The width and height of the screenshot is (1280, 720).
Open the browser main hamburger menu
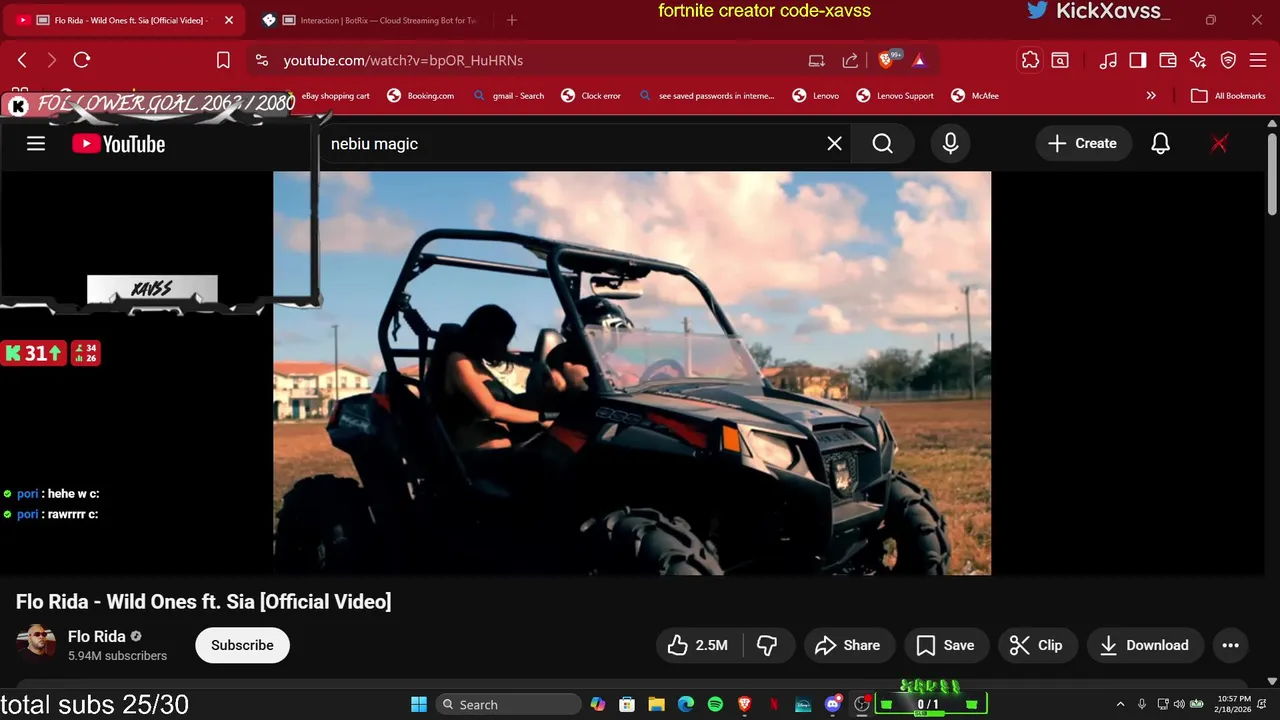click(x=1259, y=60)
